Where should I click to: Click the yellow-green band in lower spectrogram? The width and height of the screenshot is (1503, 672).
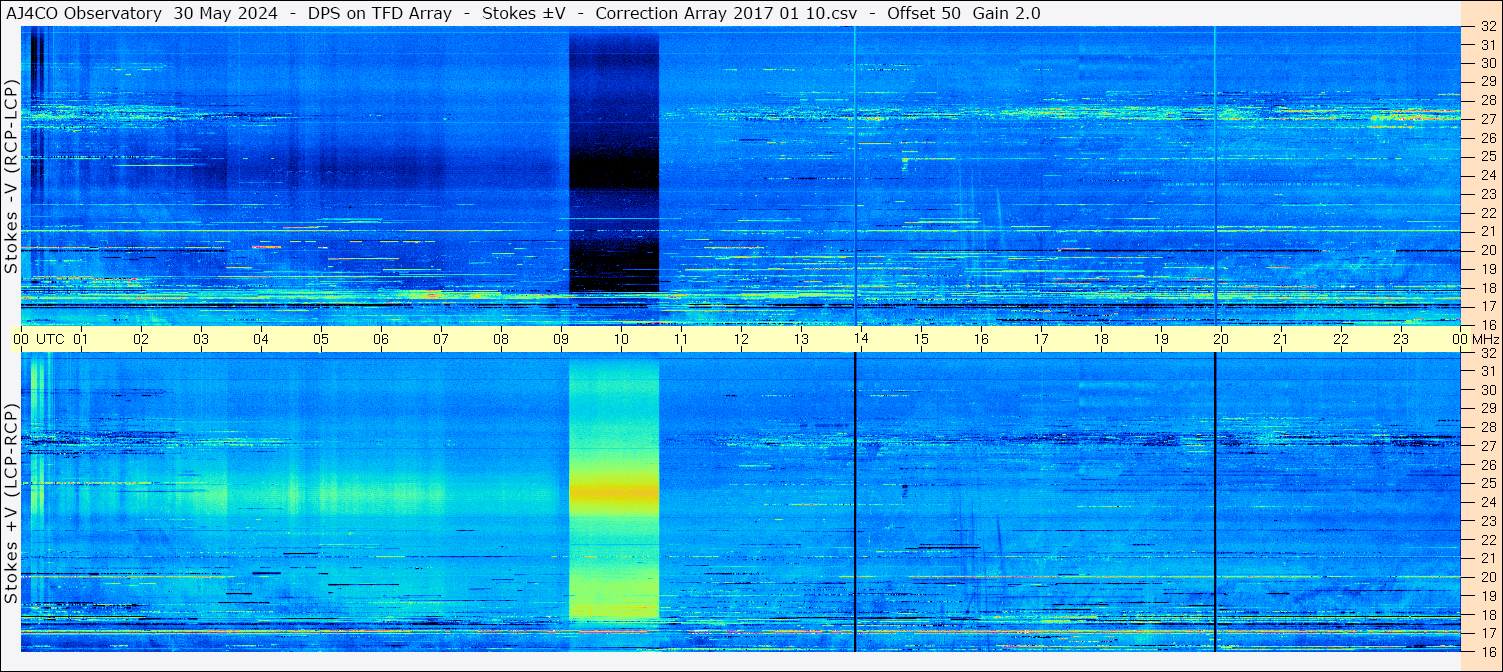pos(614,491)
